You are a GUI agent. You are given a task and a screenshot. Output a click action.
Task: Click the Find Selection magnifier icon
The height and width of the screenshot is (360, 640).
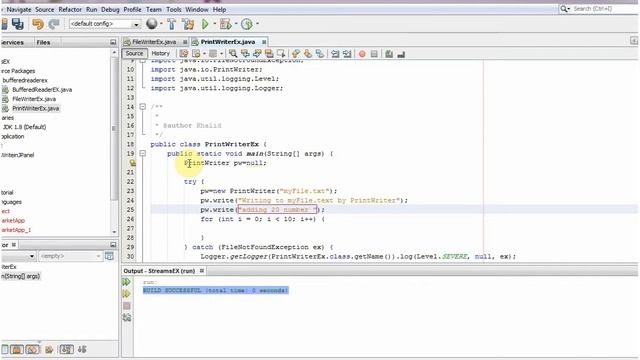[233, 54]
